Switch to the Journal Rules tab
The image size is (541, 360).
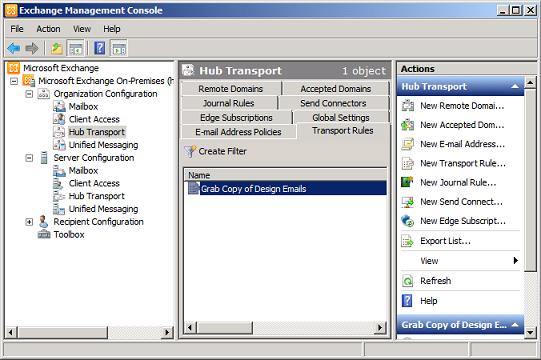(229, 103)
